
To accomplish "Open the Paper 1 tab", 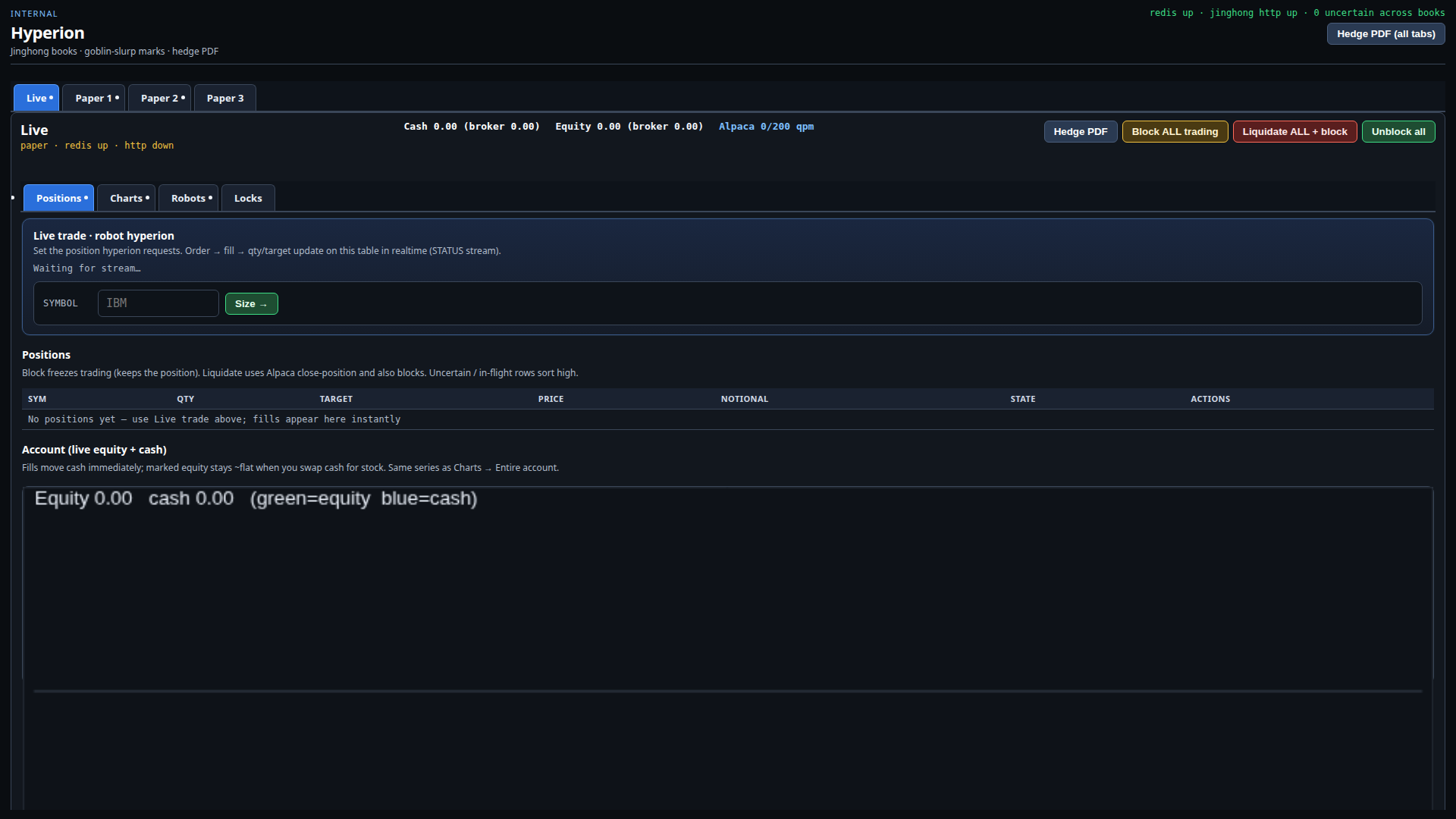I will [x=94, y=98].
